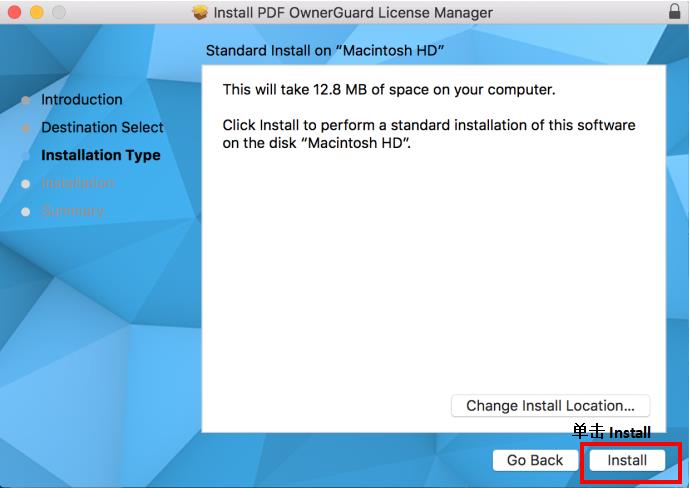Click the dimmed Summary step
Screen dimensions: 689x488
73,211
